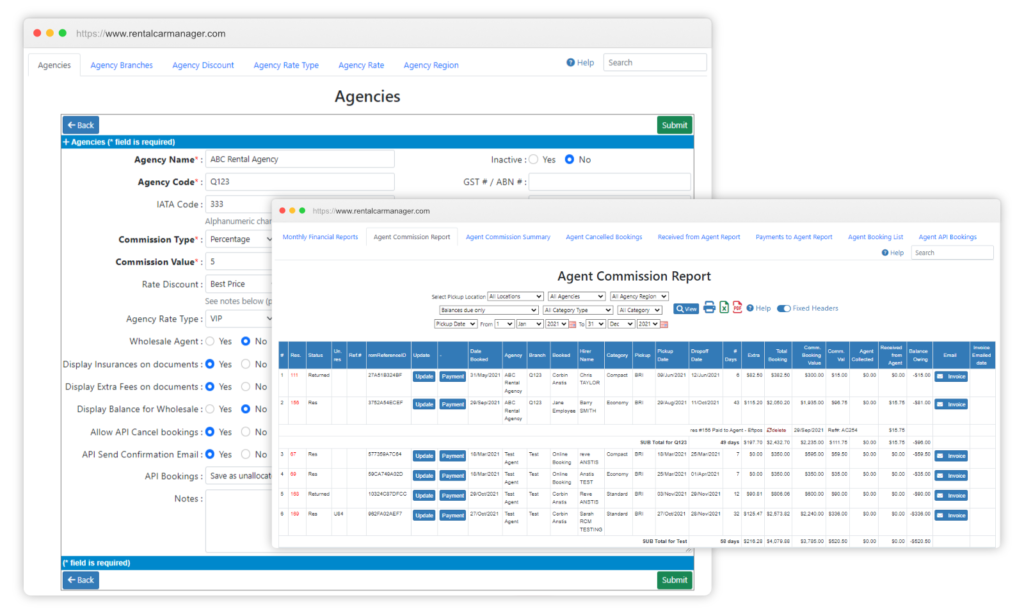This screenshot has height=614, width=1024.
Task: Open the All Category dropdown
Action: (639, 310)
